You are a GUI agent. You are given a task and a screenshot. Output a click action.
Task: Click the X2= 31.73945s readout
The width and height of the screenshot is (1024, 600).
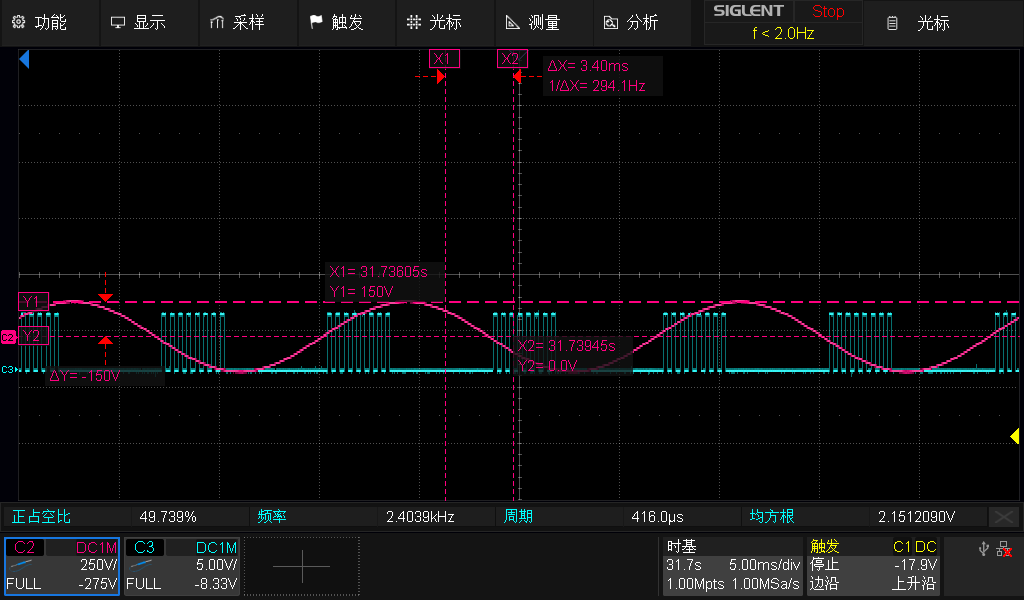(566, 346)
